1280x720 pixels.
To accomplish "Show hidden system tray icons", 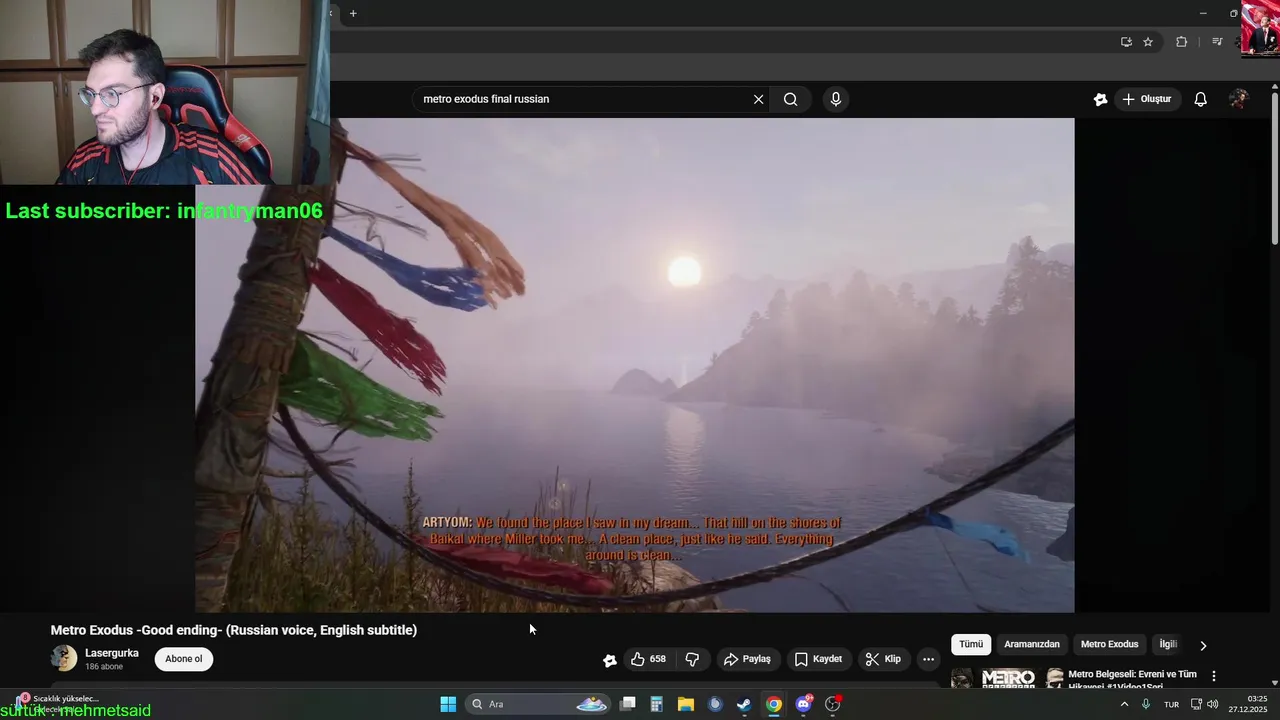I will (1124, 704).
